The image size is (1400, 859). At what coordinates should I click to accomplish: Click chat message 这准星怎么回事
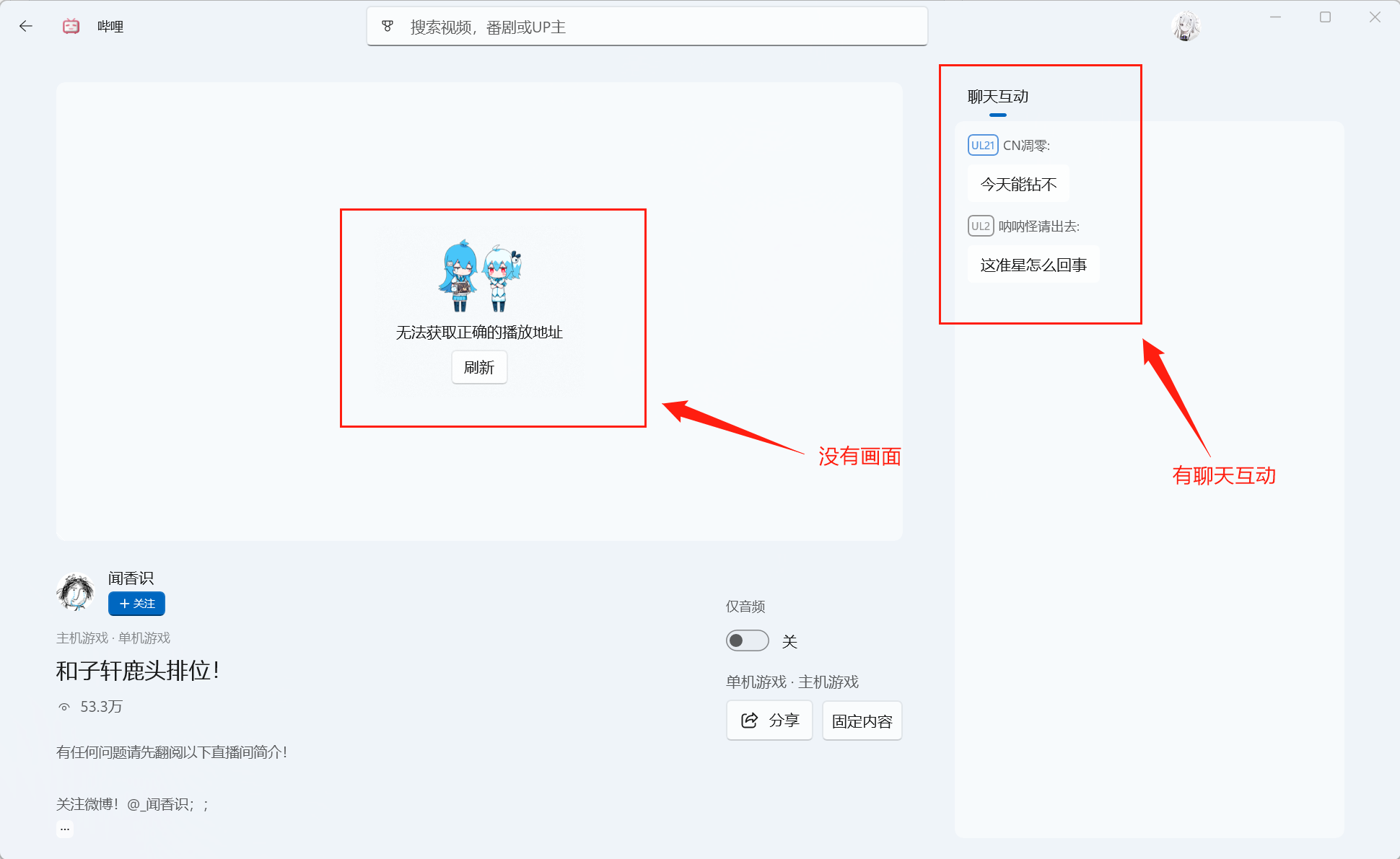1033,265
